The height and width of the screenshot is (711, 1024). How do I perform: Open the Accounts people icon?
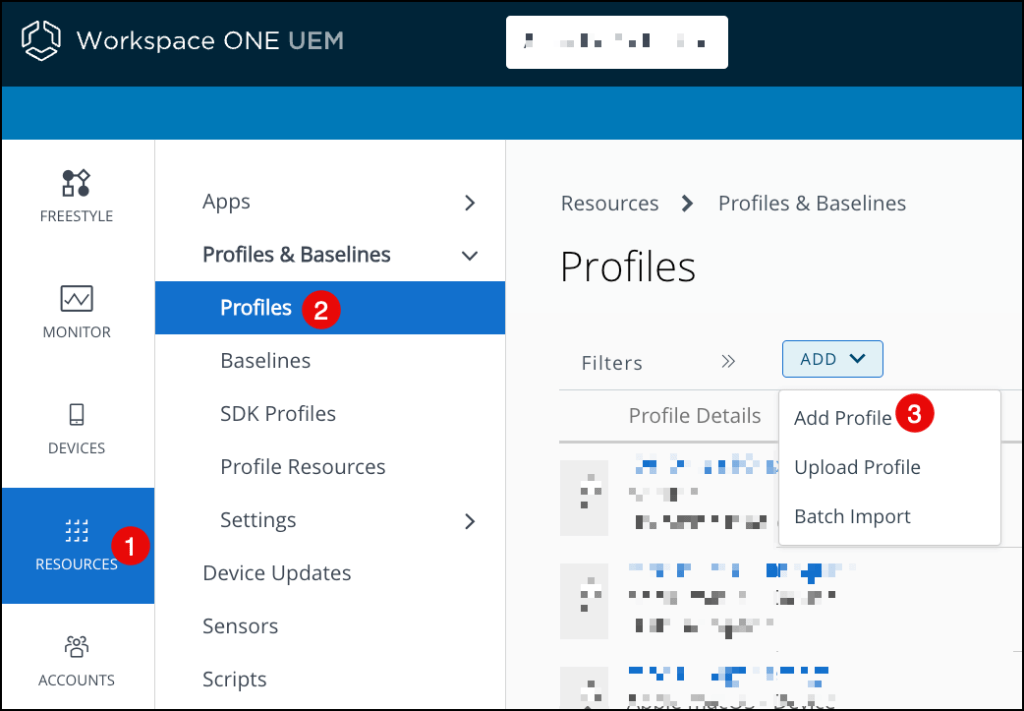click(x=76, y=647)
